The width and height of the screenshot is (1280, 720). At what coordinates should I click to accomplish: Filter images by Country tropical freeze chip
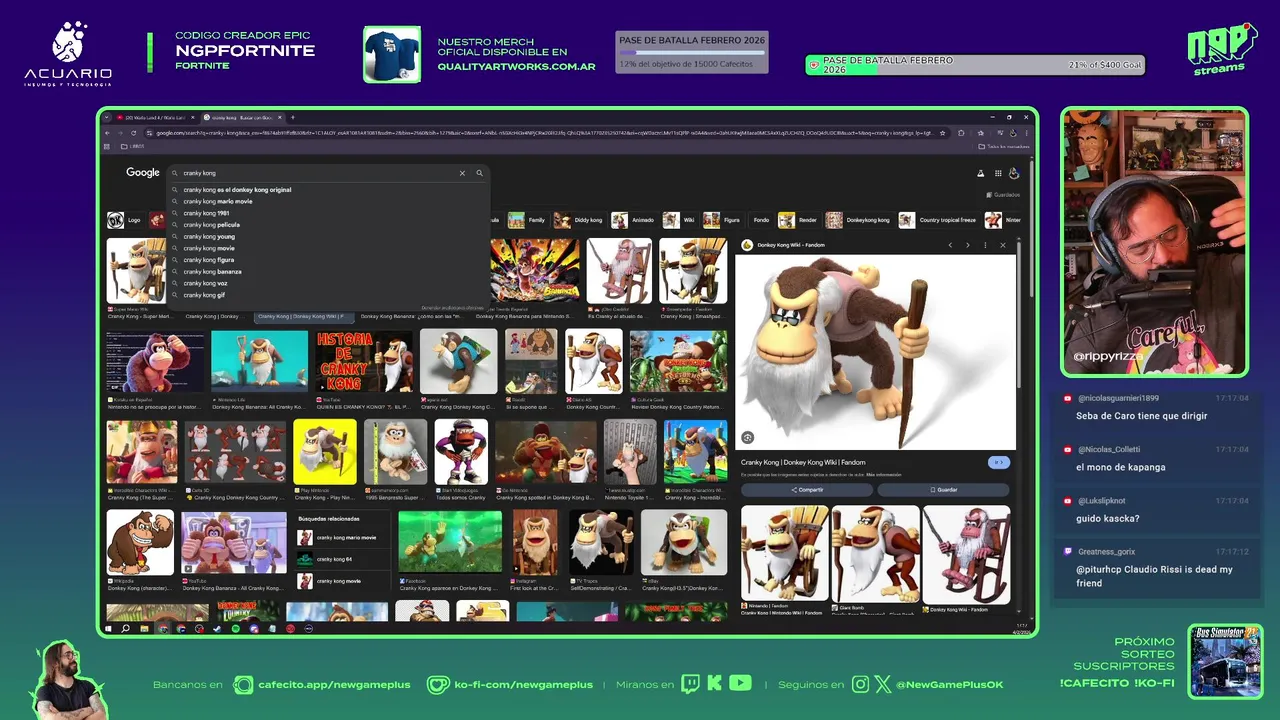[x=938, y=220]
